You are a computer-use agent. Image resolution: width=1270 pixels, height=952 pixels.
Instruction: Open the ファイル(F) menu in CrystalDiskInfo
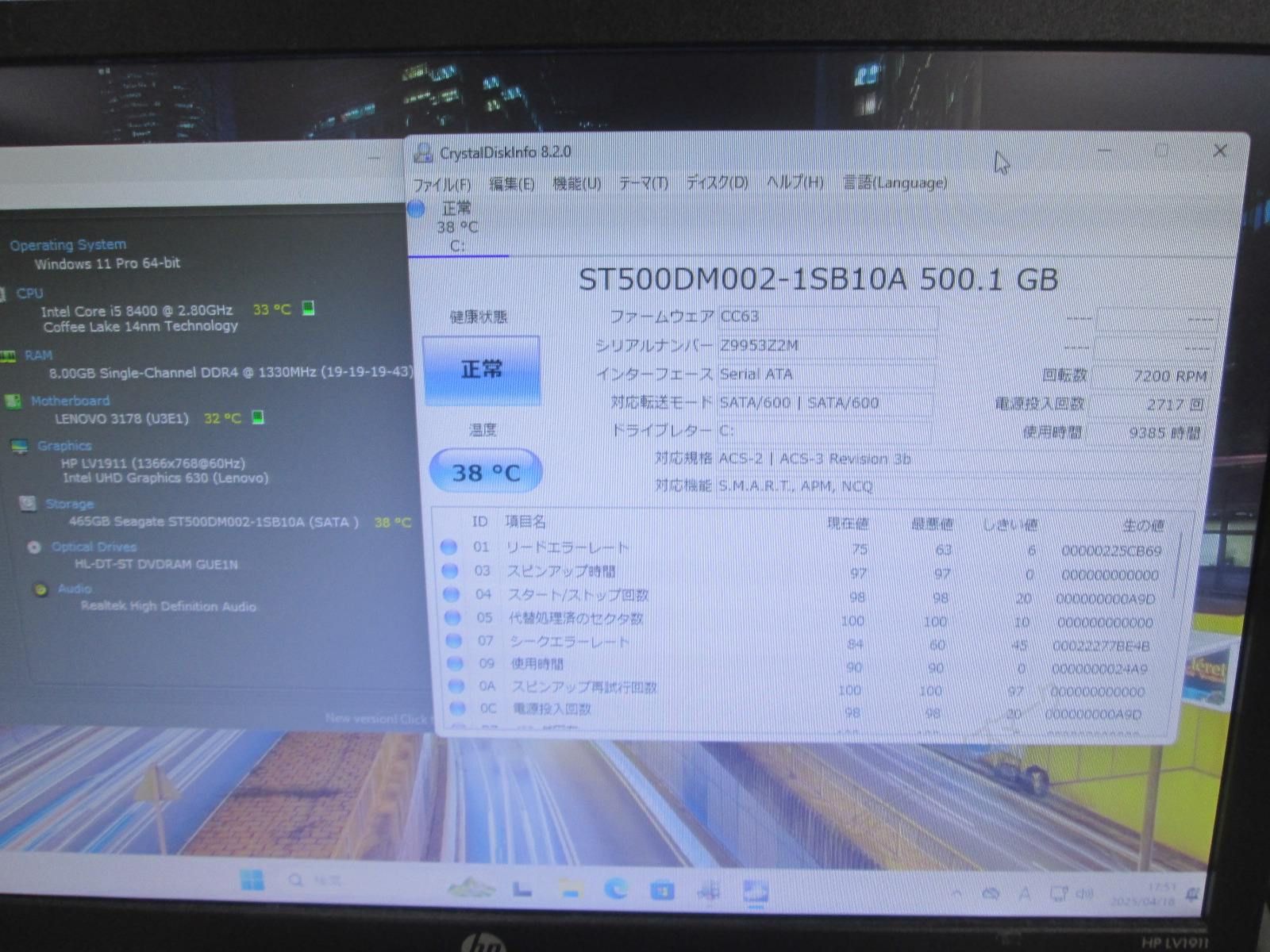coord(442,185)
